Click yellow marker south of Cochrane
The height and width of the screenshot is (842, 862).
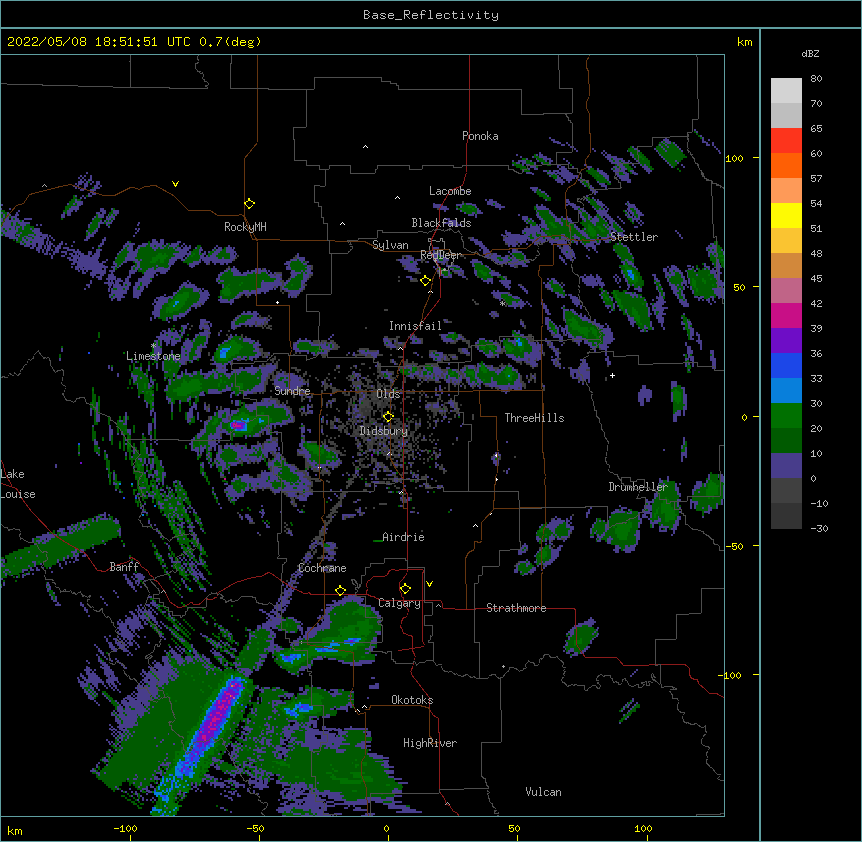coord(340,590)
